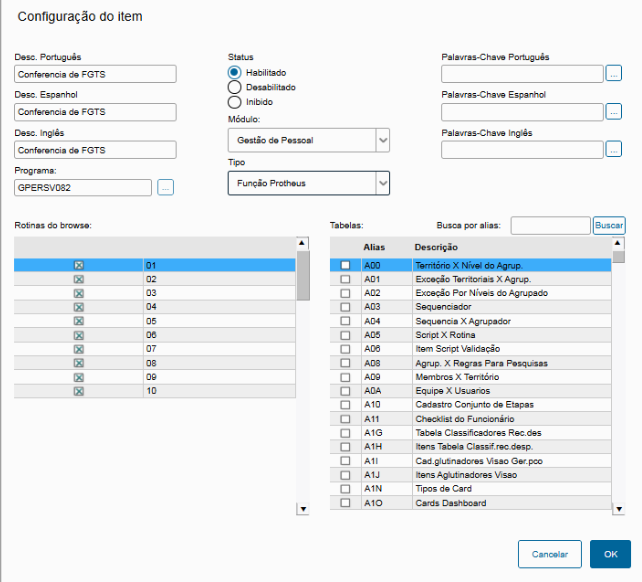Confirm with the OK button
This screenshot has width=642, height=582.
(610, 554)
